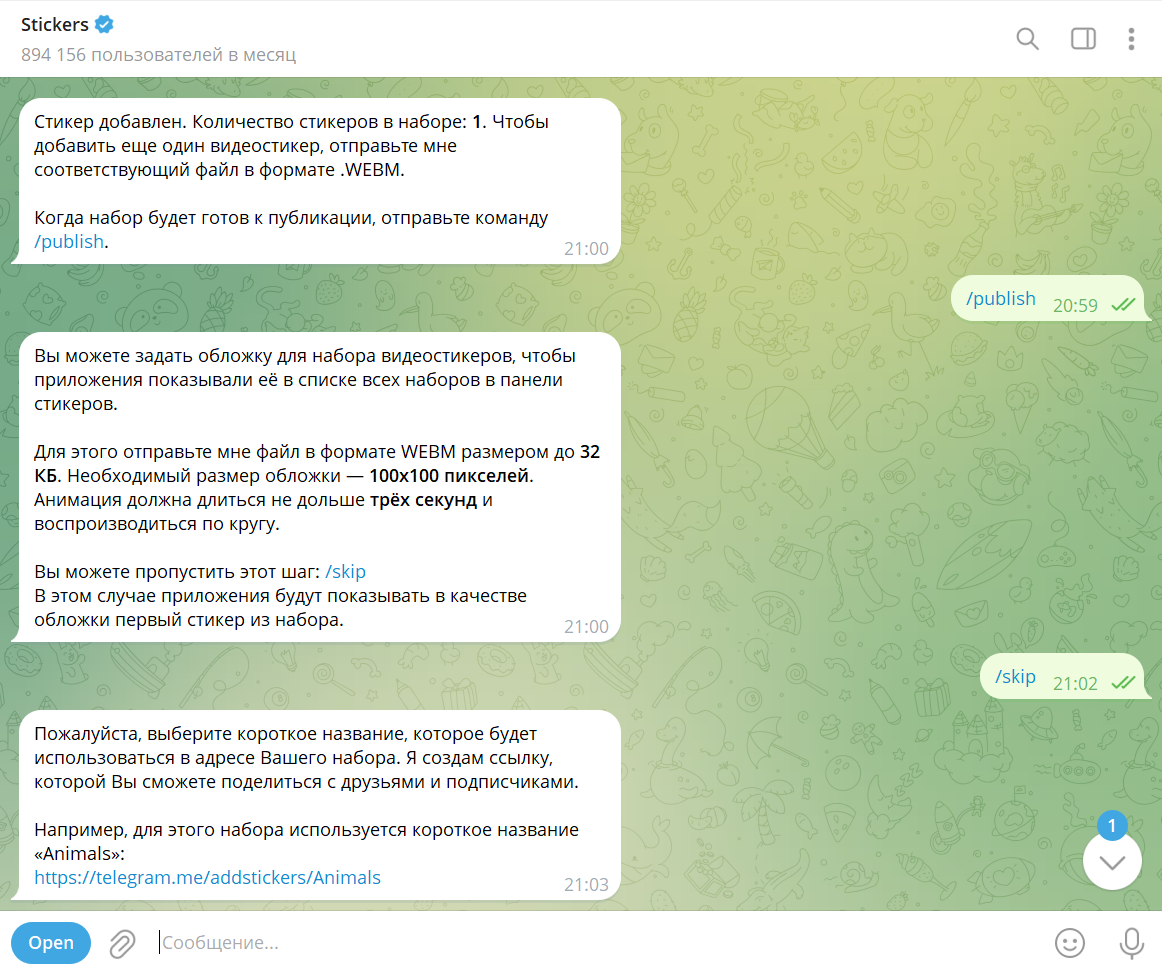Viewport: 1162px width, 972px height.
Task: Click the Stickers chat title in header
Action: [55, 24]
